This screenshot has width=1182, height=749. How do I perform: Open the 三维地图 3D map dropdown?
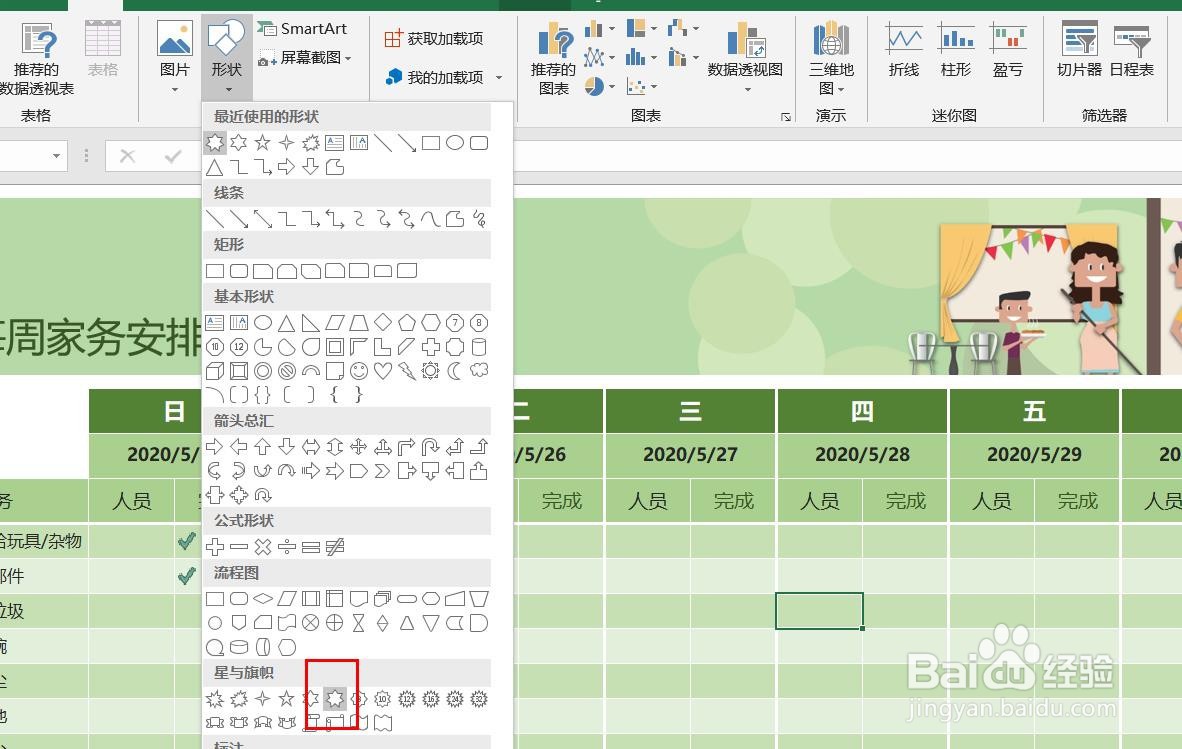pos(831,57)
